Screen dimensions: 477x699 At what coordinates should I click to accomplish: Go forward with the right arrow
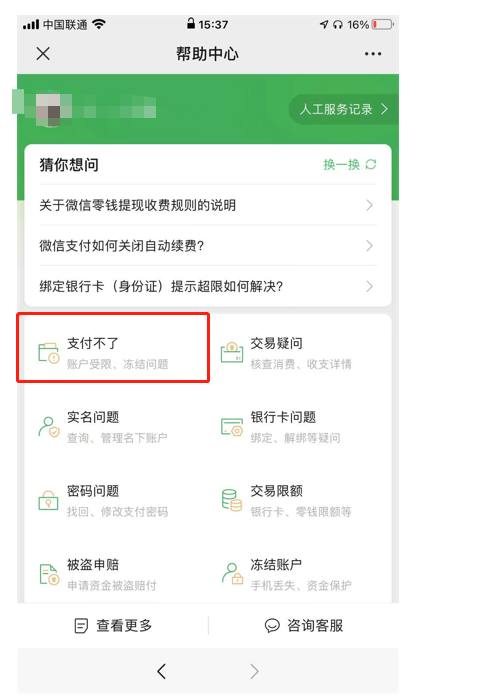(x=254, y=671)
